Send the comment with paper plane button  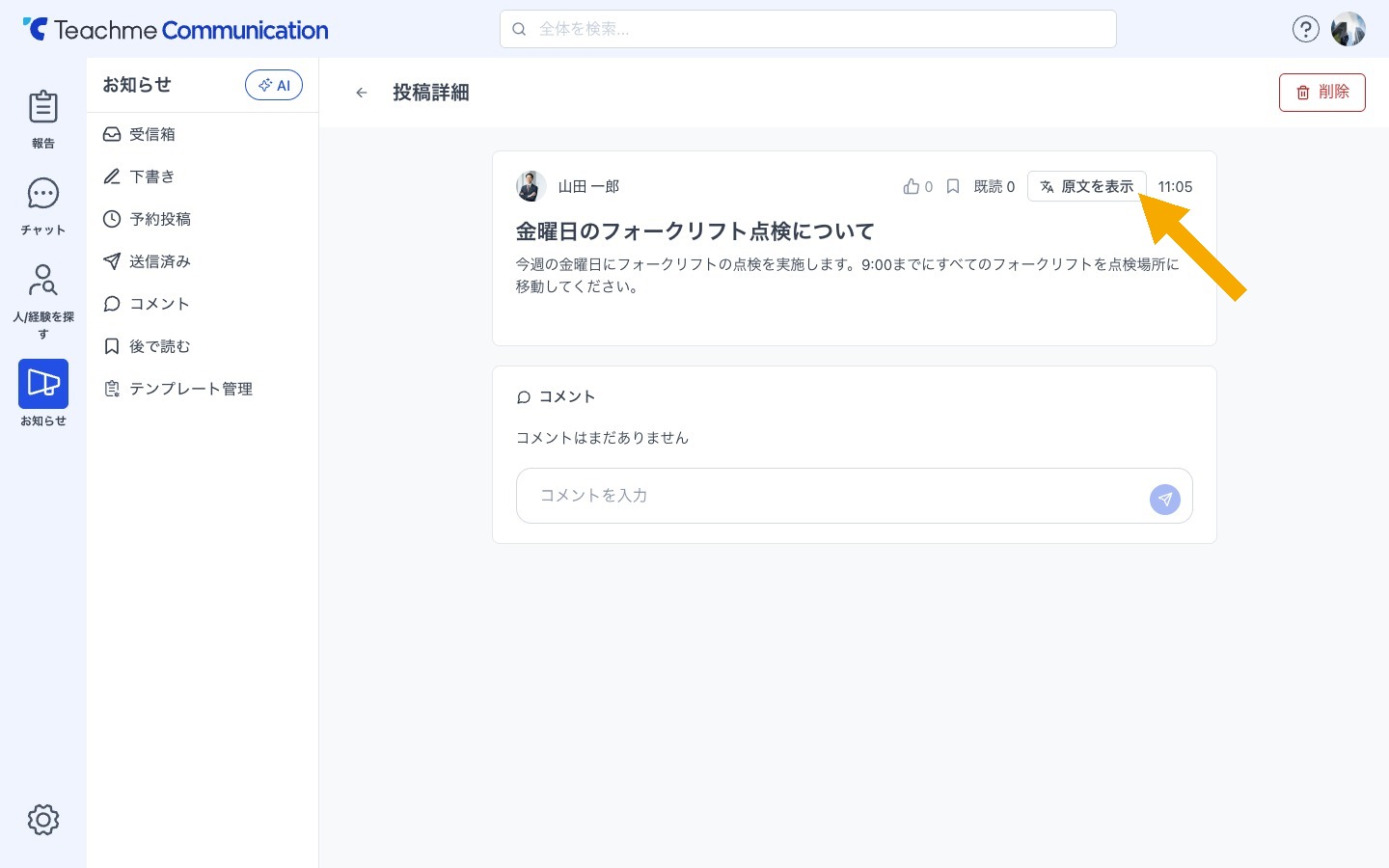click(x=1165, y=500)
